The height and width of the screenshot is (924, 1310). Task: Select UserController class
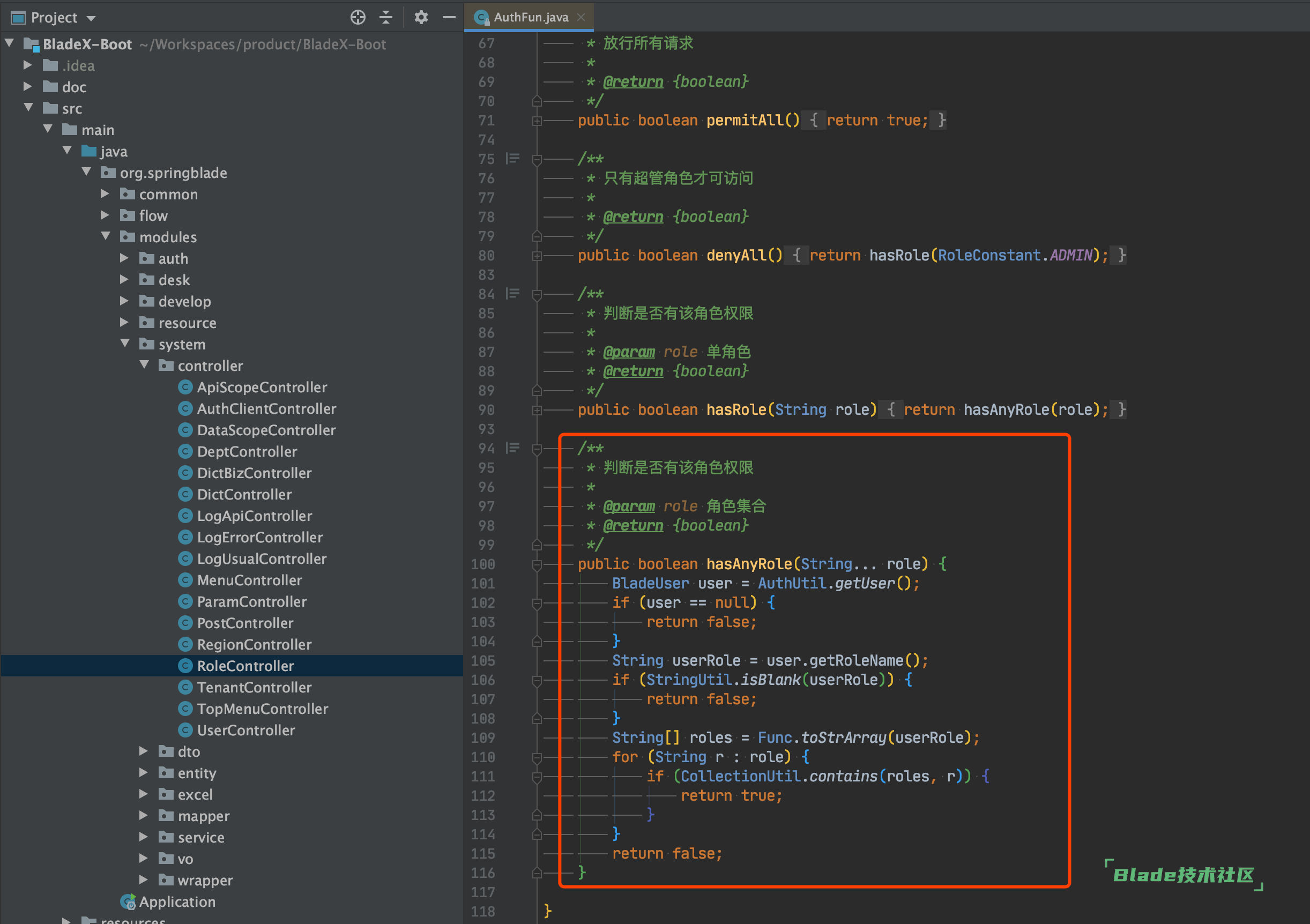click(x=246, y=730)
